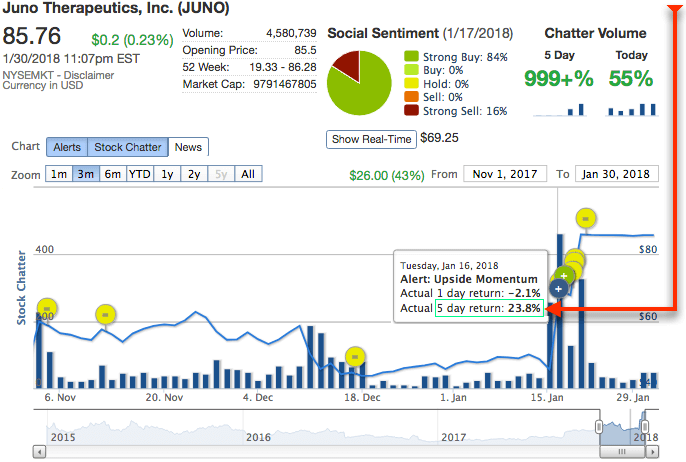686x462 pixels.
Task: Click the navigator scrollbar thumb
Action: pyautogui.click(x=622, y=452)
